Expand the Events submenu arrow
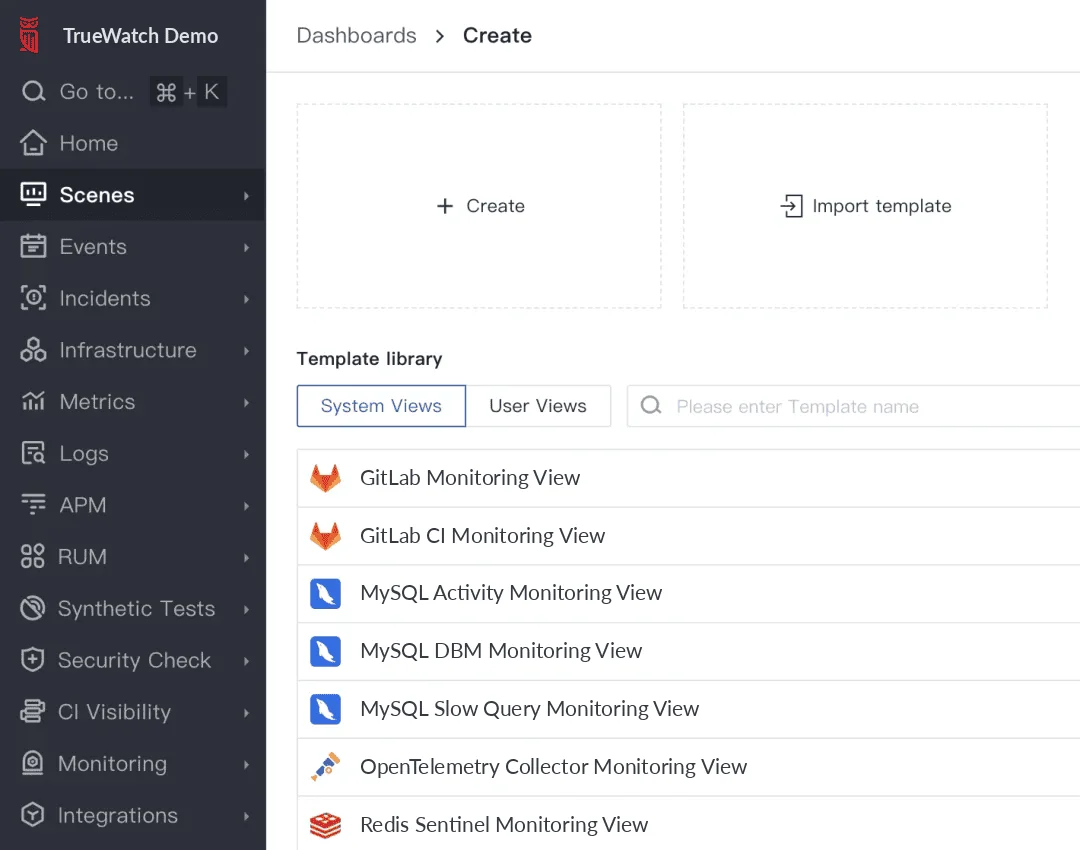The image size is (1080, 850). point(246,247)
